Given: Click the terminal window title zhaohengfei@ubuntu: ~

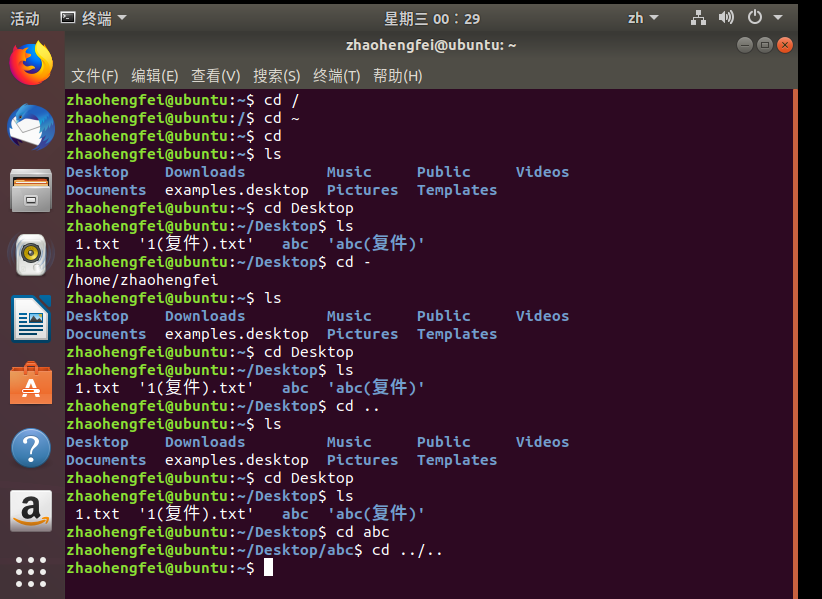Looking at the screenshot, I should click(x=431, y=45).
